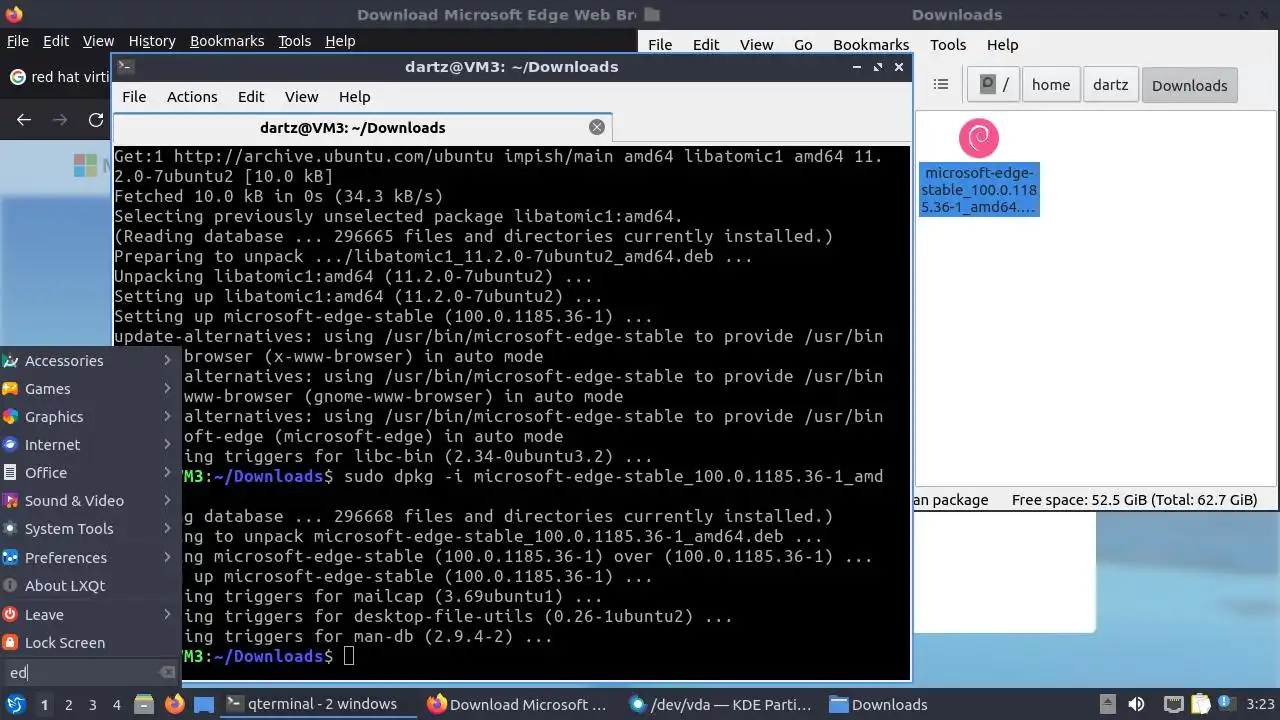This screenshot has height=720, width=1280.
Task: Open Firefox's History menu
Action: [x=152, y=41]
